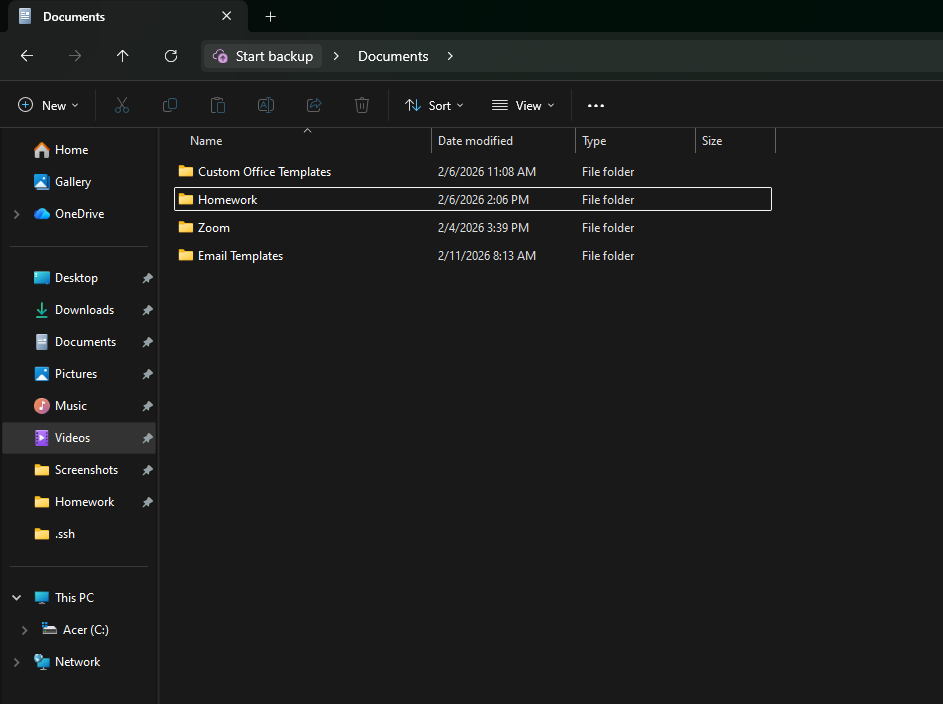943x704 pixels.
Task: Sort by the Date modified column header
Action: (x=476, y=141)
